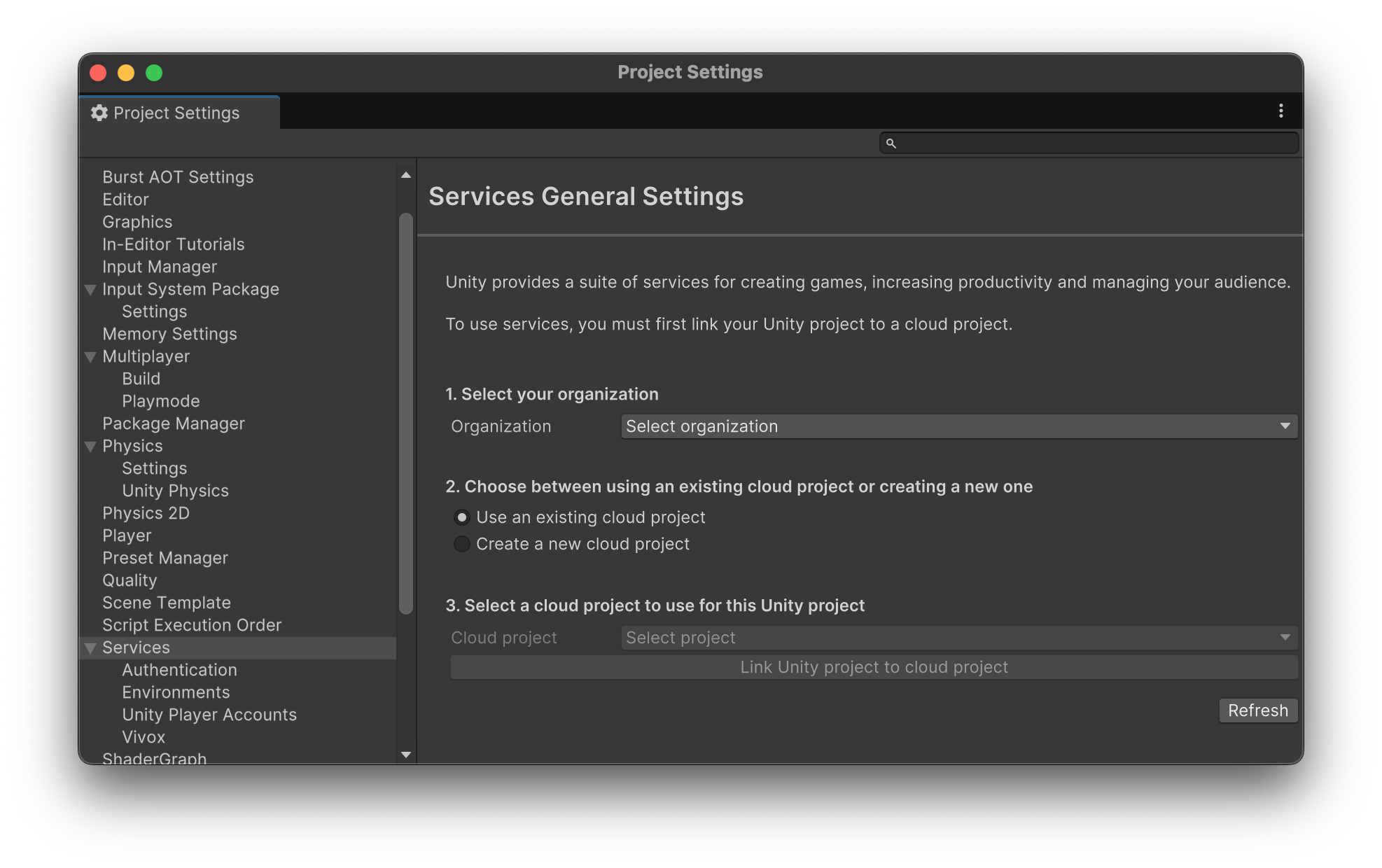The image size is (1382, 868).
Task: Open Package Manager settings
Action: click(174, 423)
